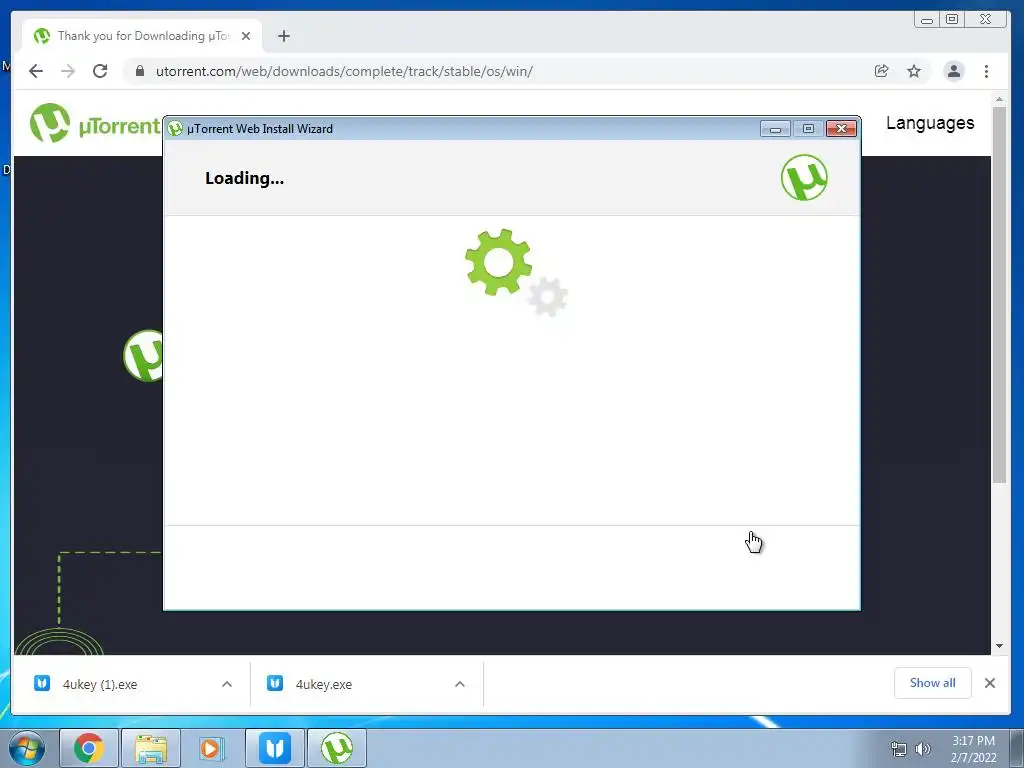
Task: Click the Chrome taskbar icon
Action: [89, 748]
